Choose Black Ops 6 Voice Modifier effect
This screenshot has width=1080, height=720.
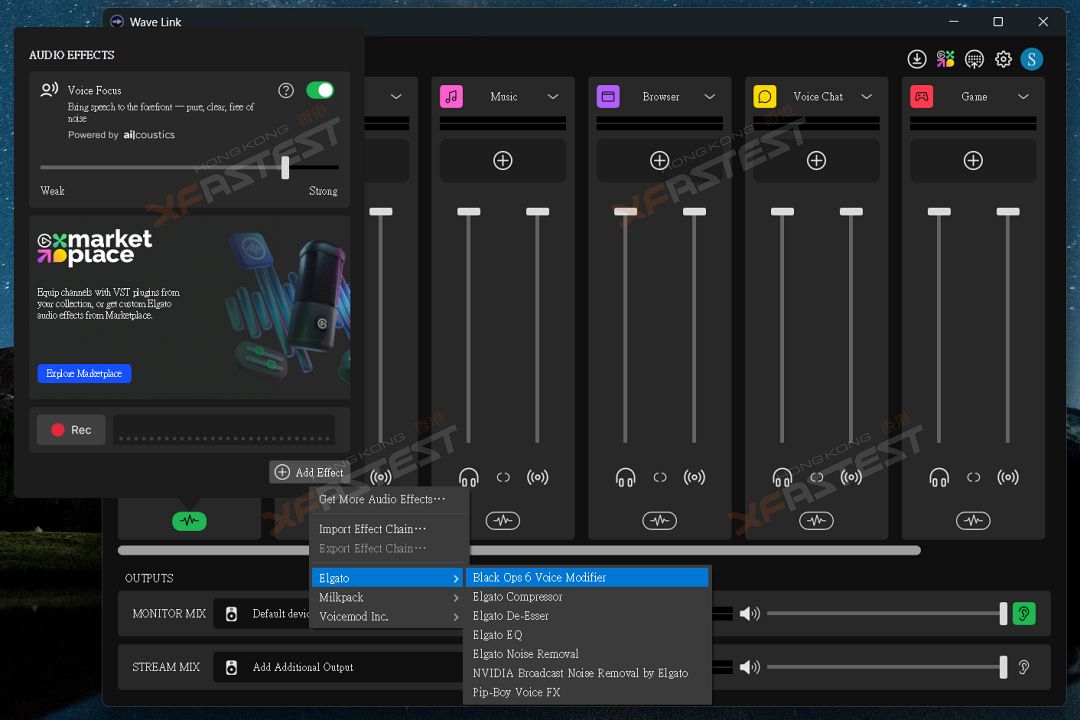[587, 577]
